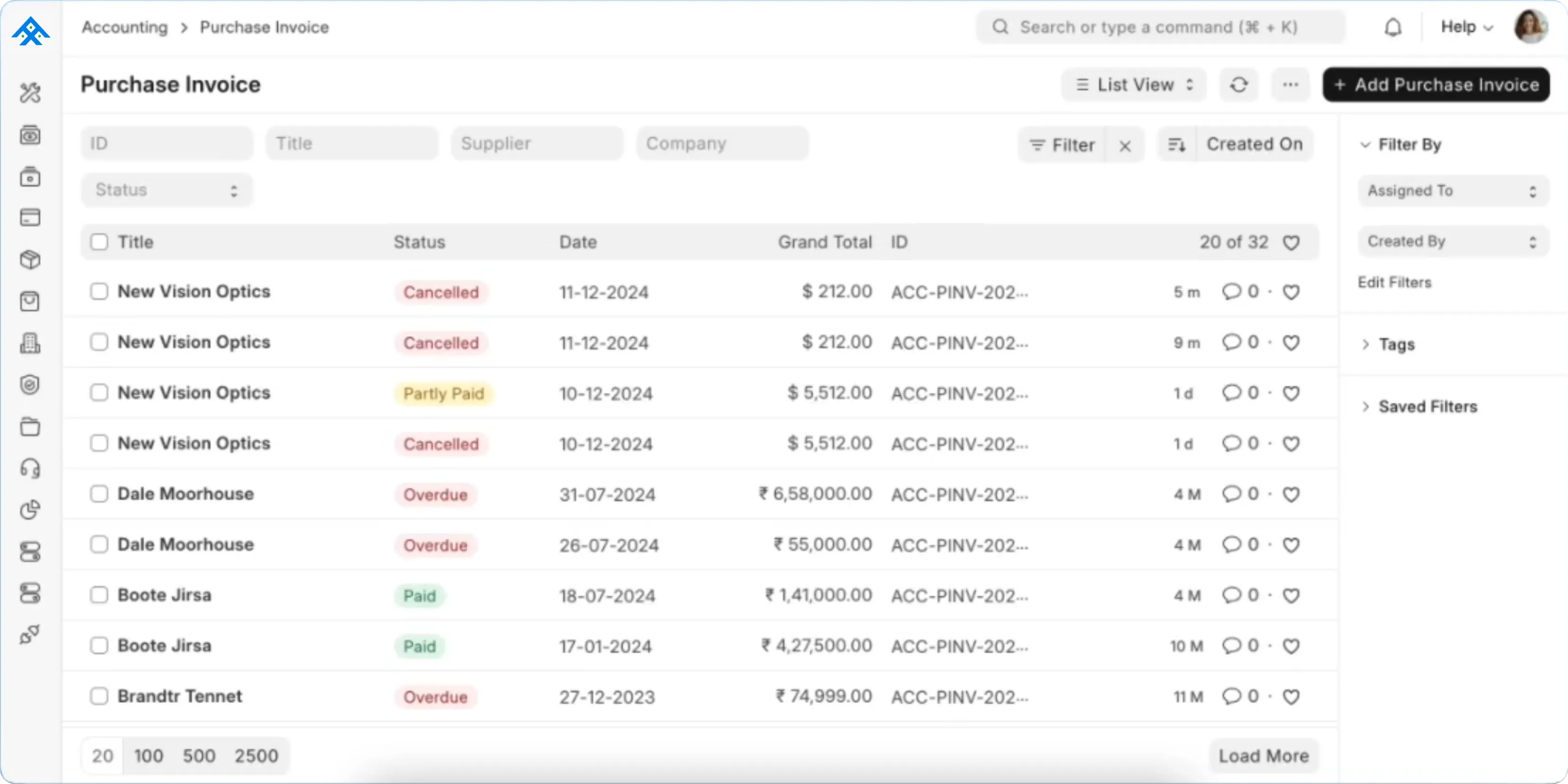Toggle the select-all Title header checkbox
1568x784 pixels.
[x=99, y=242]
